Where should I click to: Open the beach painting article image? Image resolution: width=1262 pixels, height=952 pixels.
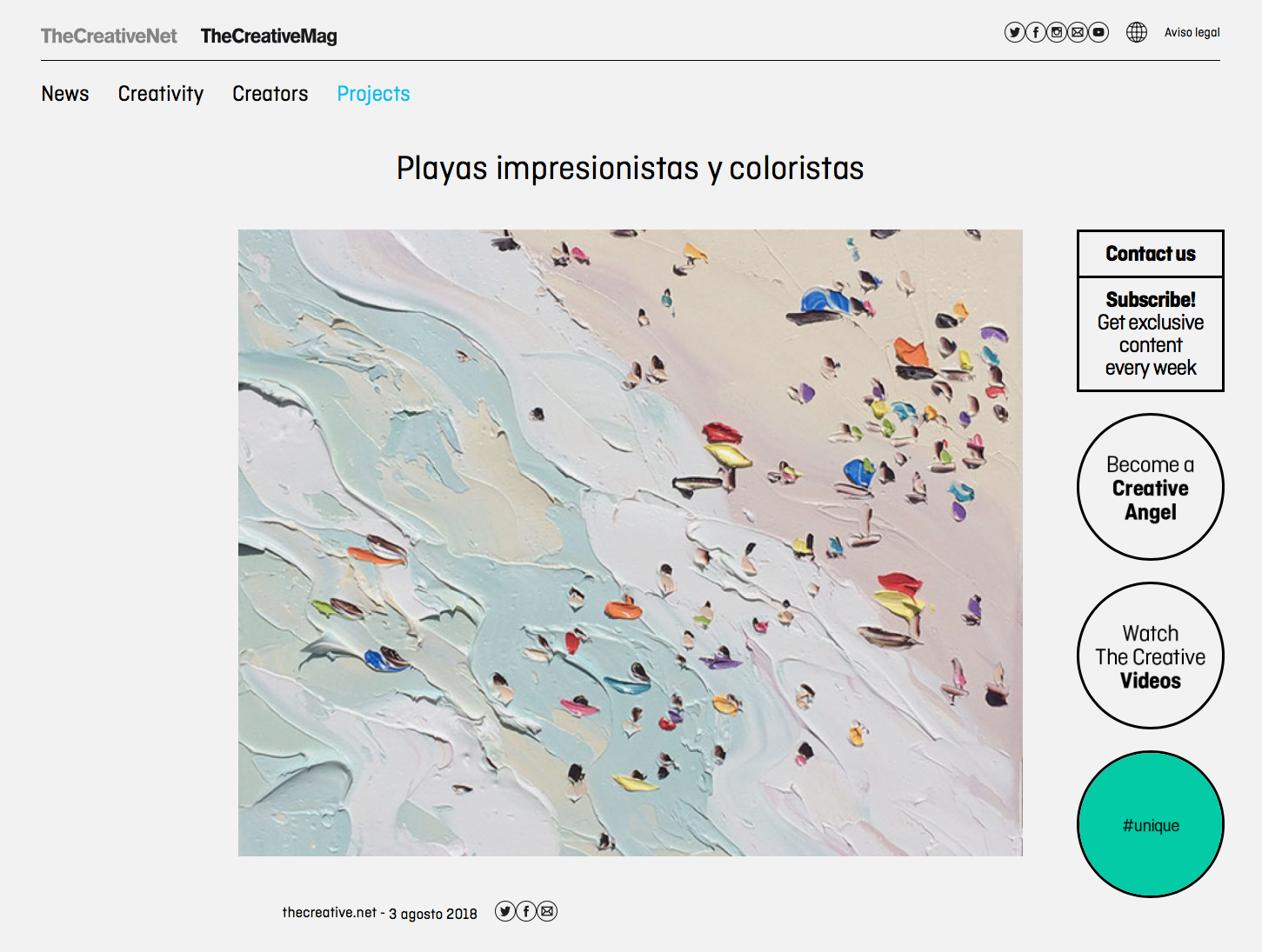[x=630, y=543]
